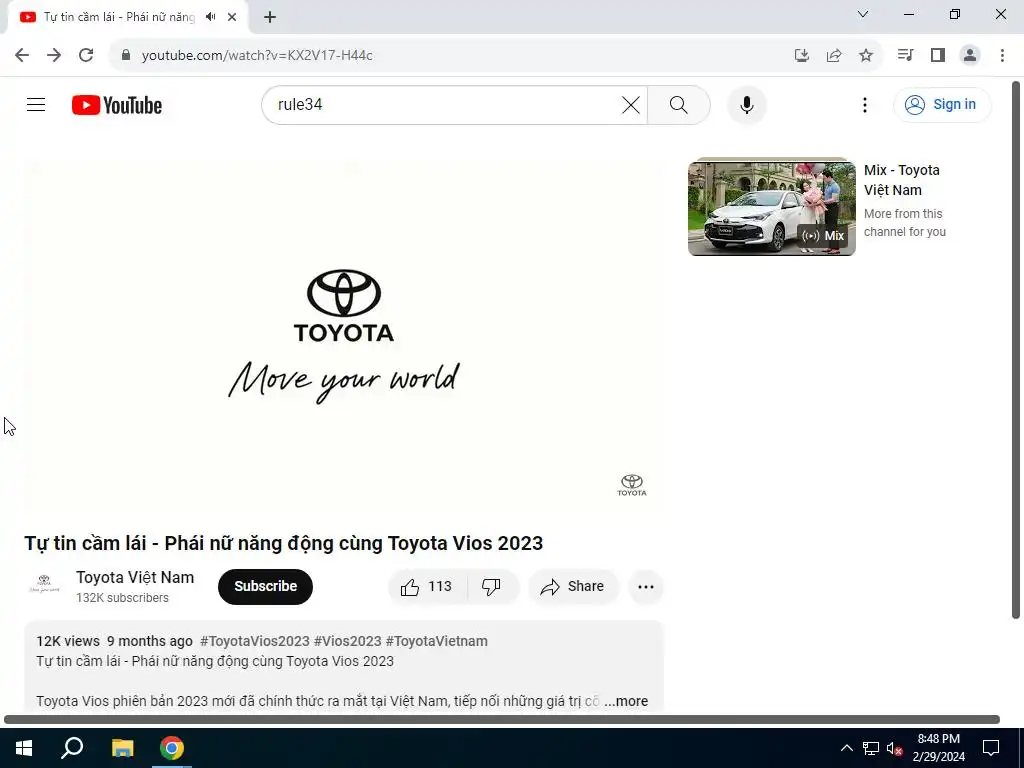Screen dimensions: 1024x768
Task: Click the magnifier search button
Action: click(679, 104)
